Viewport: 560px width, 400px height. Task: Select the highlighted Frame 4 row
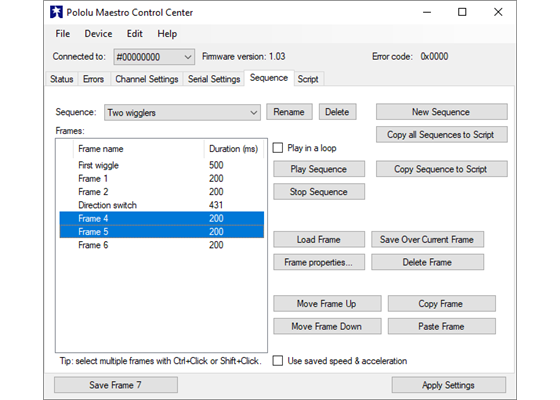click(x=161, y=218)
